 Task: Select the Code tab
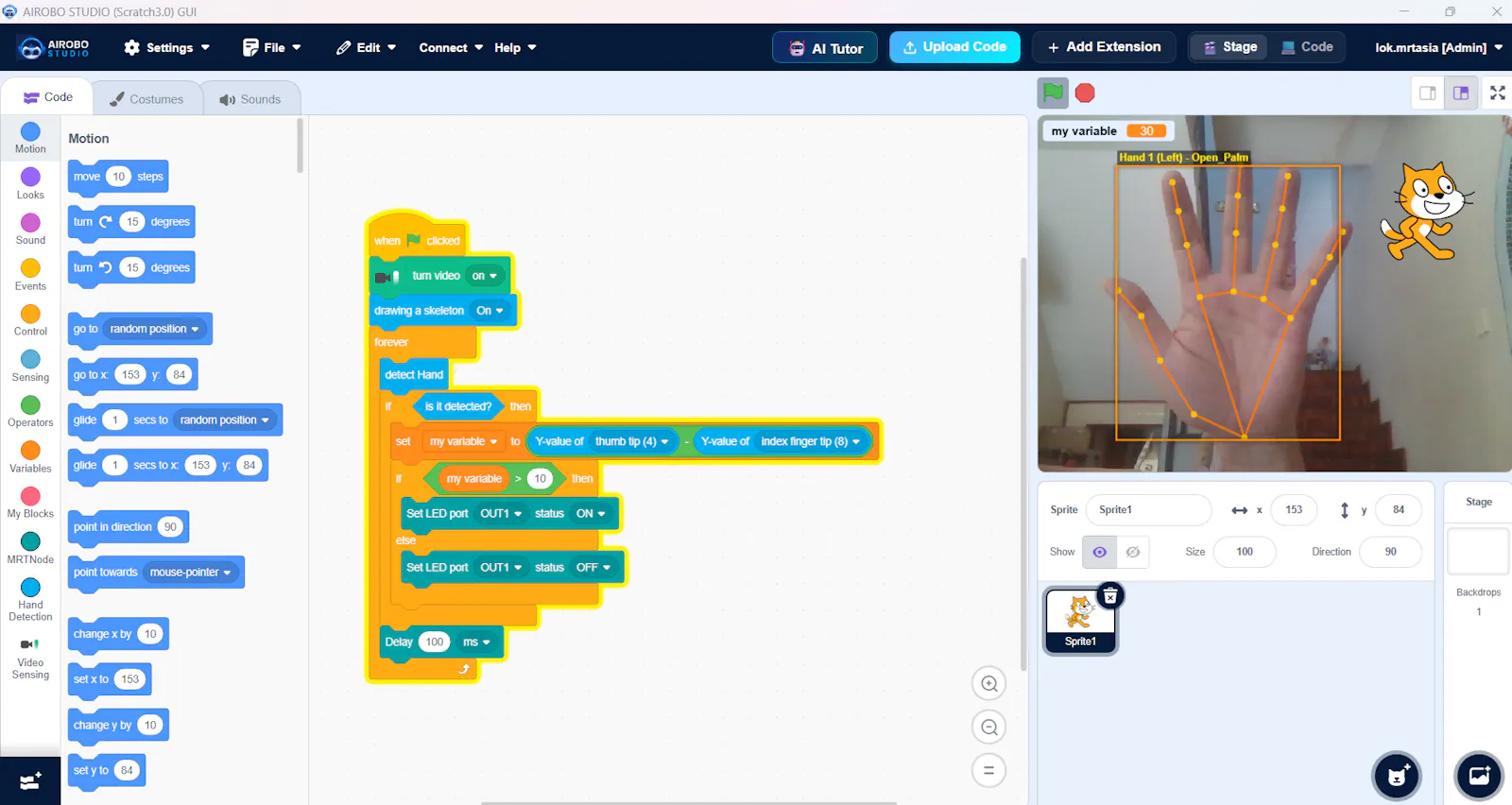47,97
